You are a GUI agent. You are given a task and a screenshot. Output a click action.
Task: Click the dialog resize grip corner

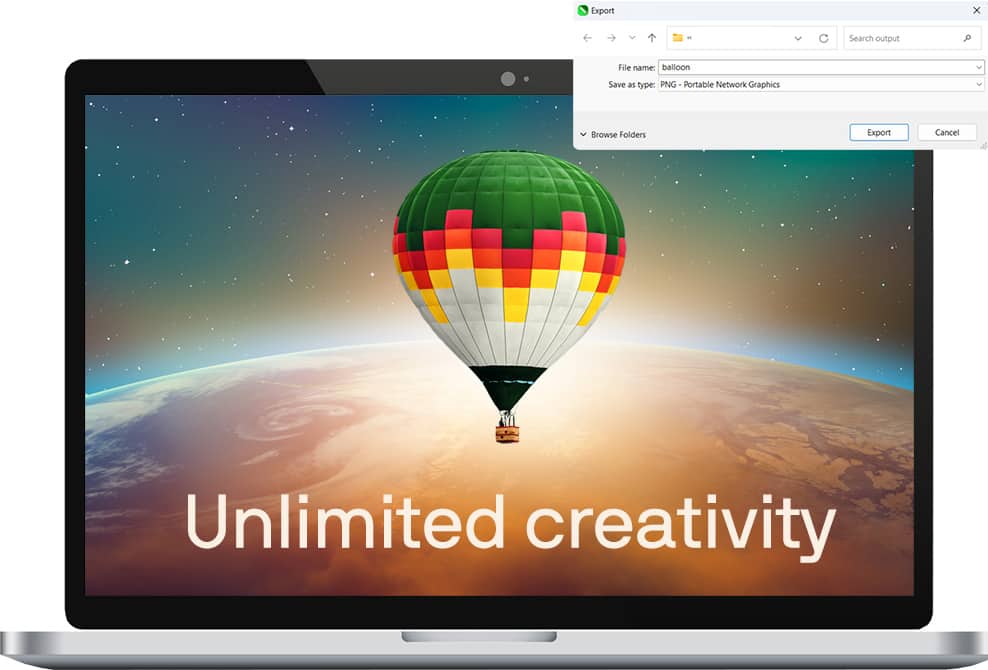coord(983,145)
